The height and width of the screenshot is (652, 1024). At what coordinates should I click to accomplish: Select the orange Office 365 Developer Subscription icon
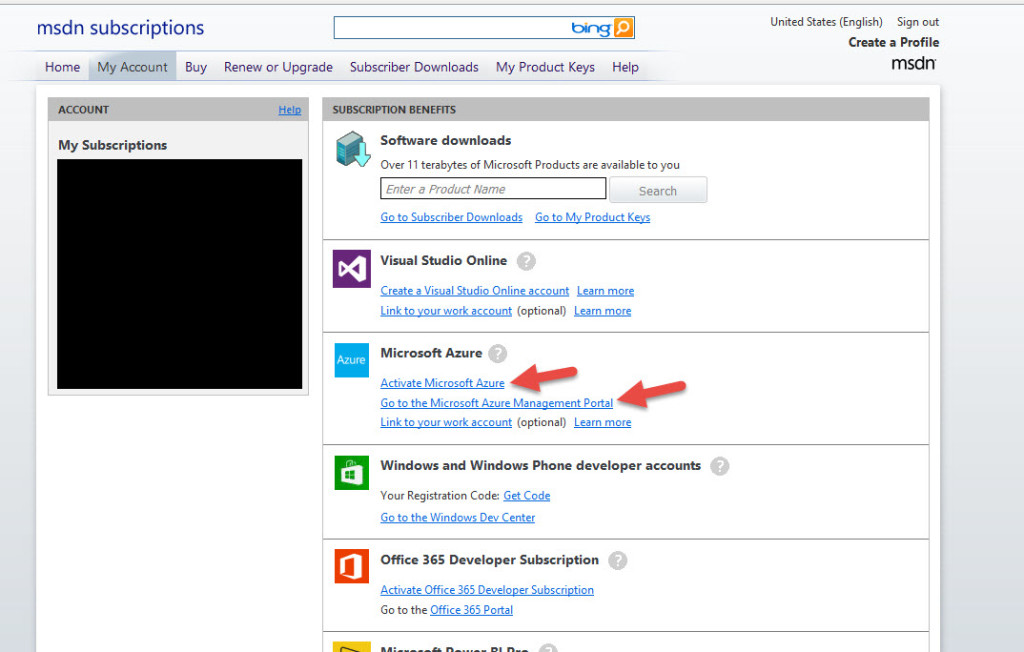(x=351, y=567)
